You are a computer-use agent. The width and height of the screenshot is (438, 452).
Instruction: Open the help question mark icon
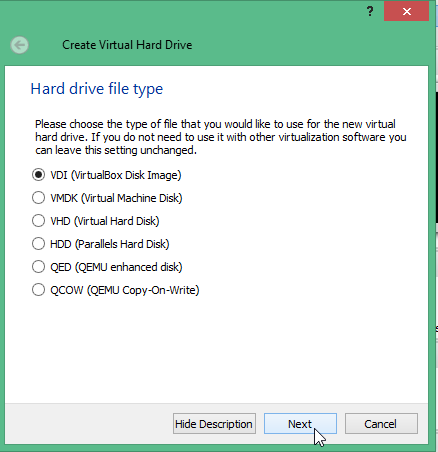tap(370, 12)
